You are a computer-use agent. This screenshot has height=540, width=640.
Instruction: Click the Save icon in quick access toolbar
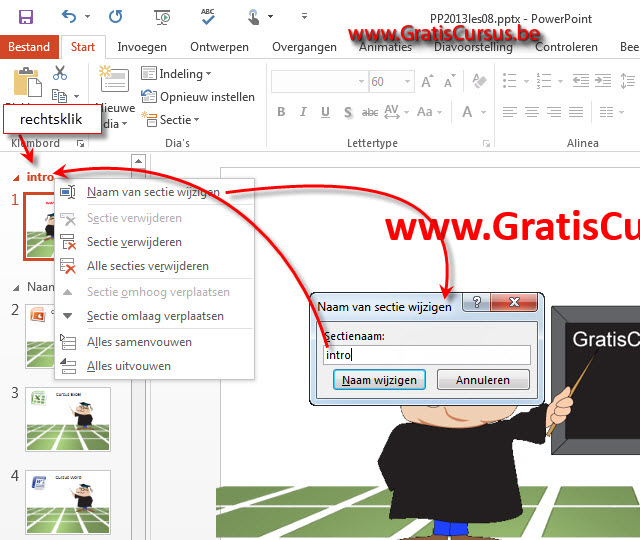pyautogui.click(x=26, y=17)
